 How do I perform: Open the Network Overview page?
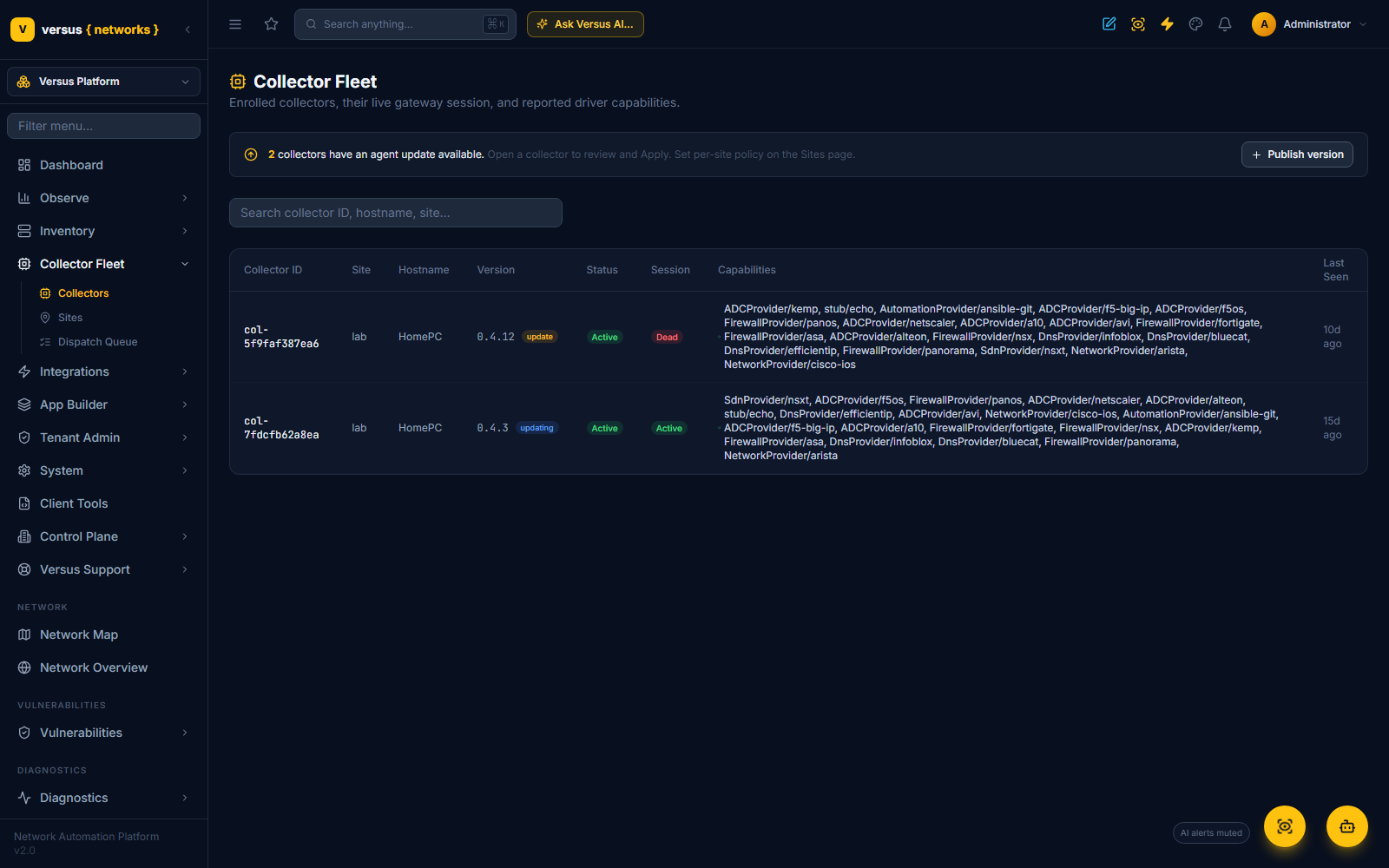[x=103, y=667]
